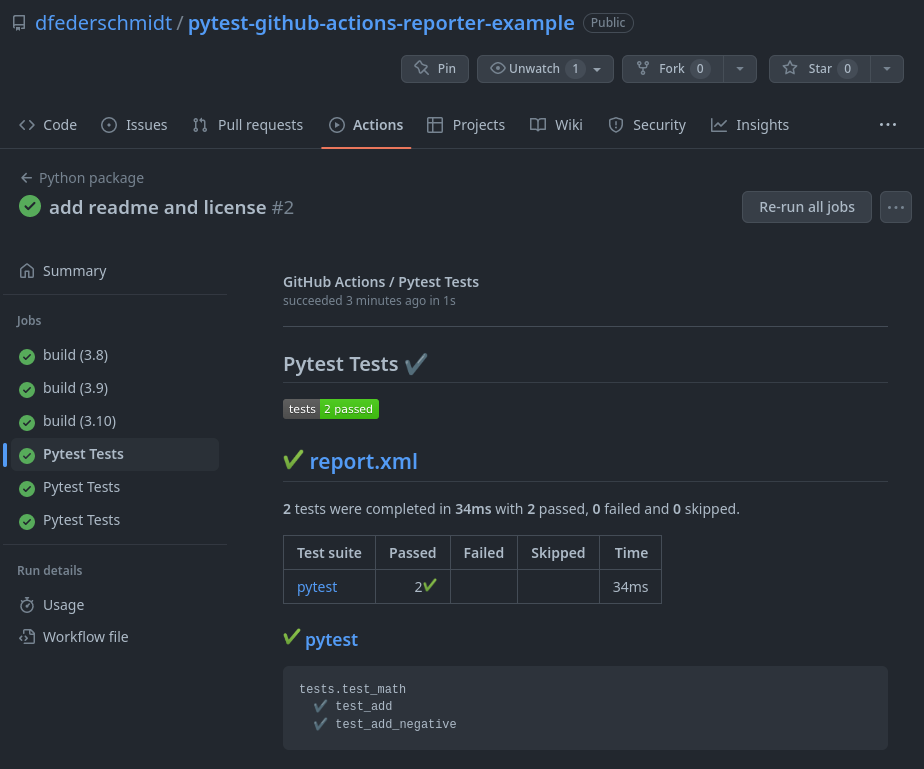Open the pytest link in test suite table
Screen dimensions: 924x769
(317, 587)
